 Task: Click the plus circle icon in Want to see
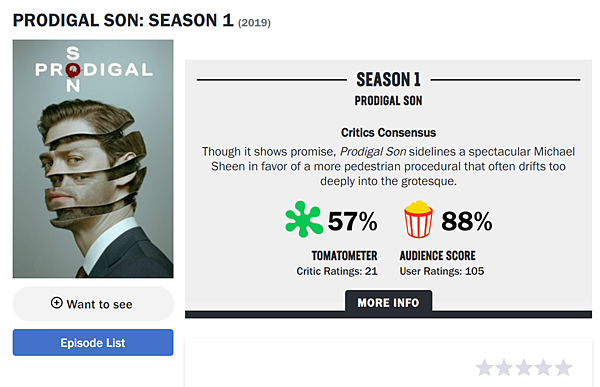click(x=57, y=303)
